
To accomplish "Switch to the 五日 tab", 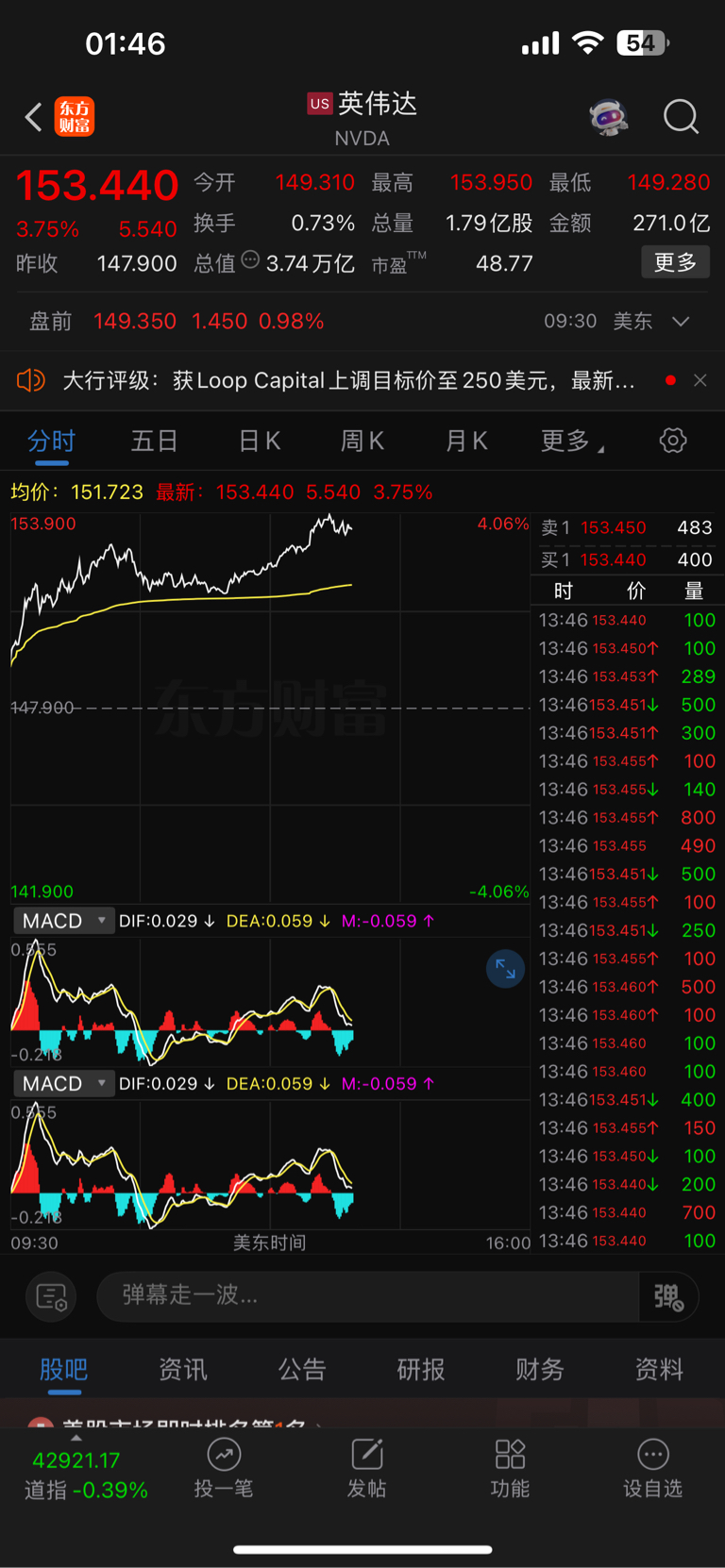I will tap(155, 441).
